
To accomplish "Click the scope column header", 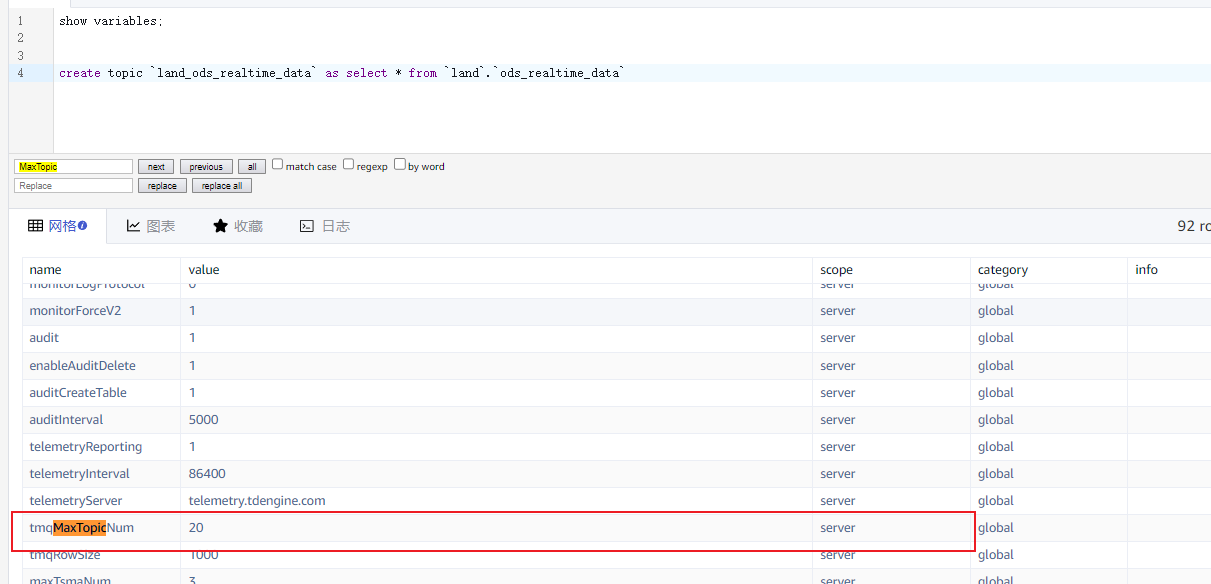I will [836, 270].
